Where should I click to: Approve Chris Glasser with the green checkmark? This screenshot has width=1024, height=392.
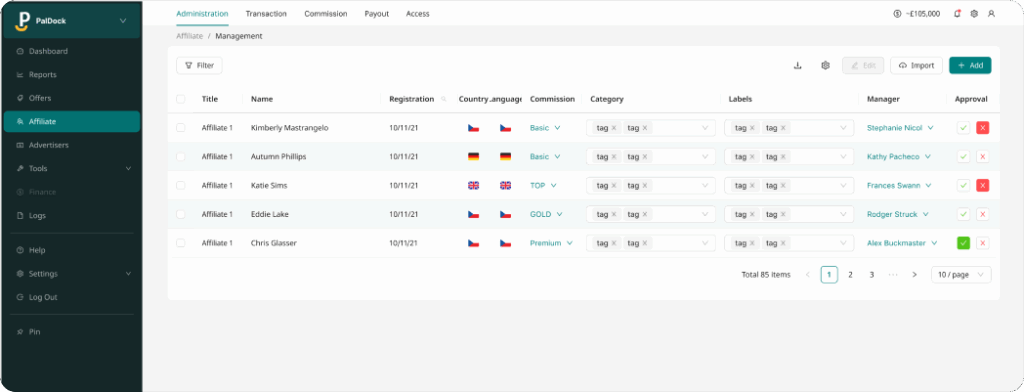point(963,243)
